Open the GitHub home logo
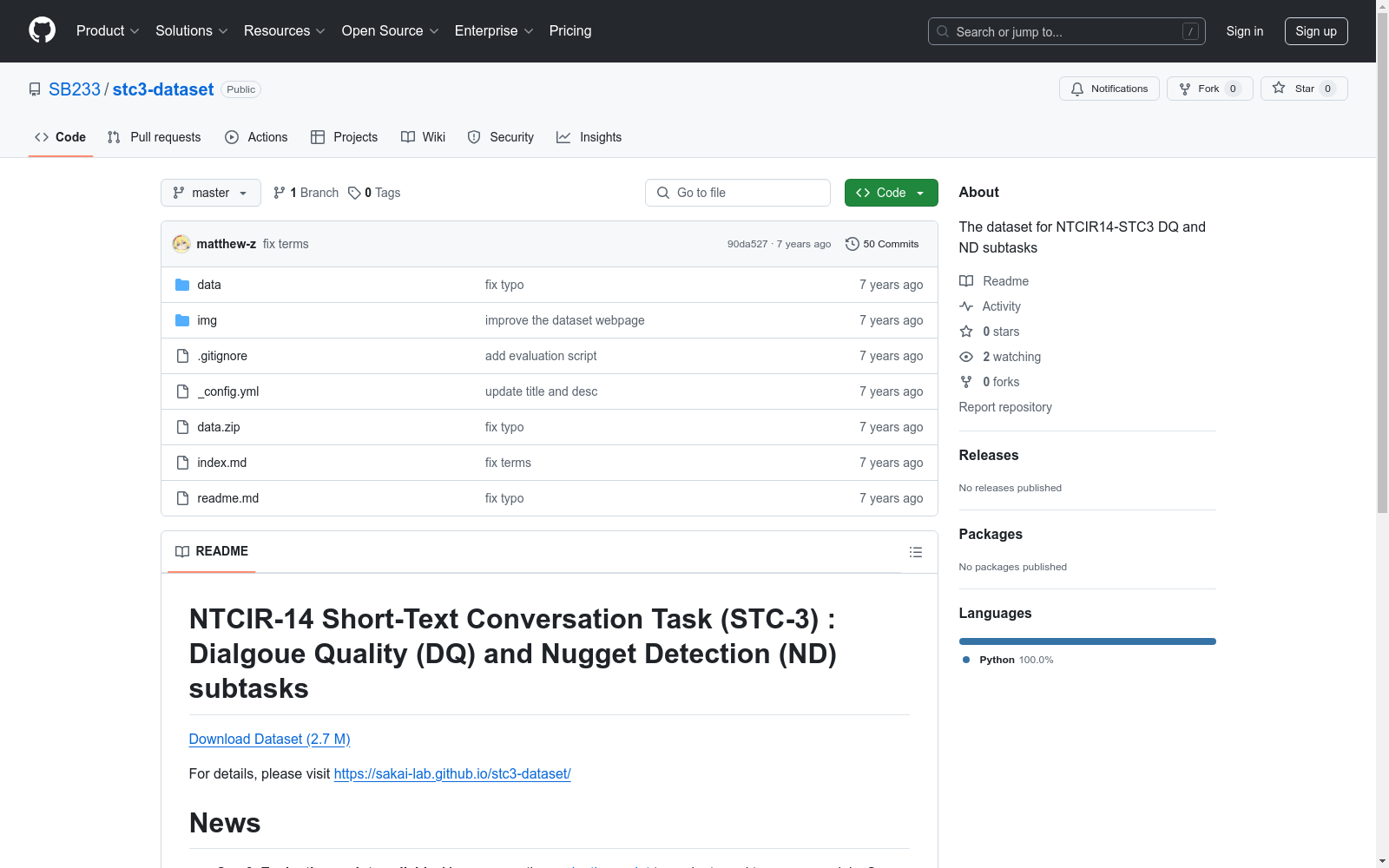Viewport: 1389px width, 868px height. [x=42, y=30]
